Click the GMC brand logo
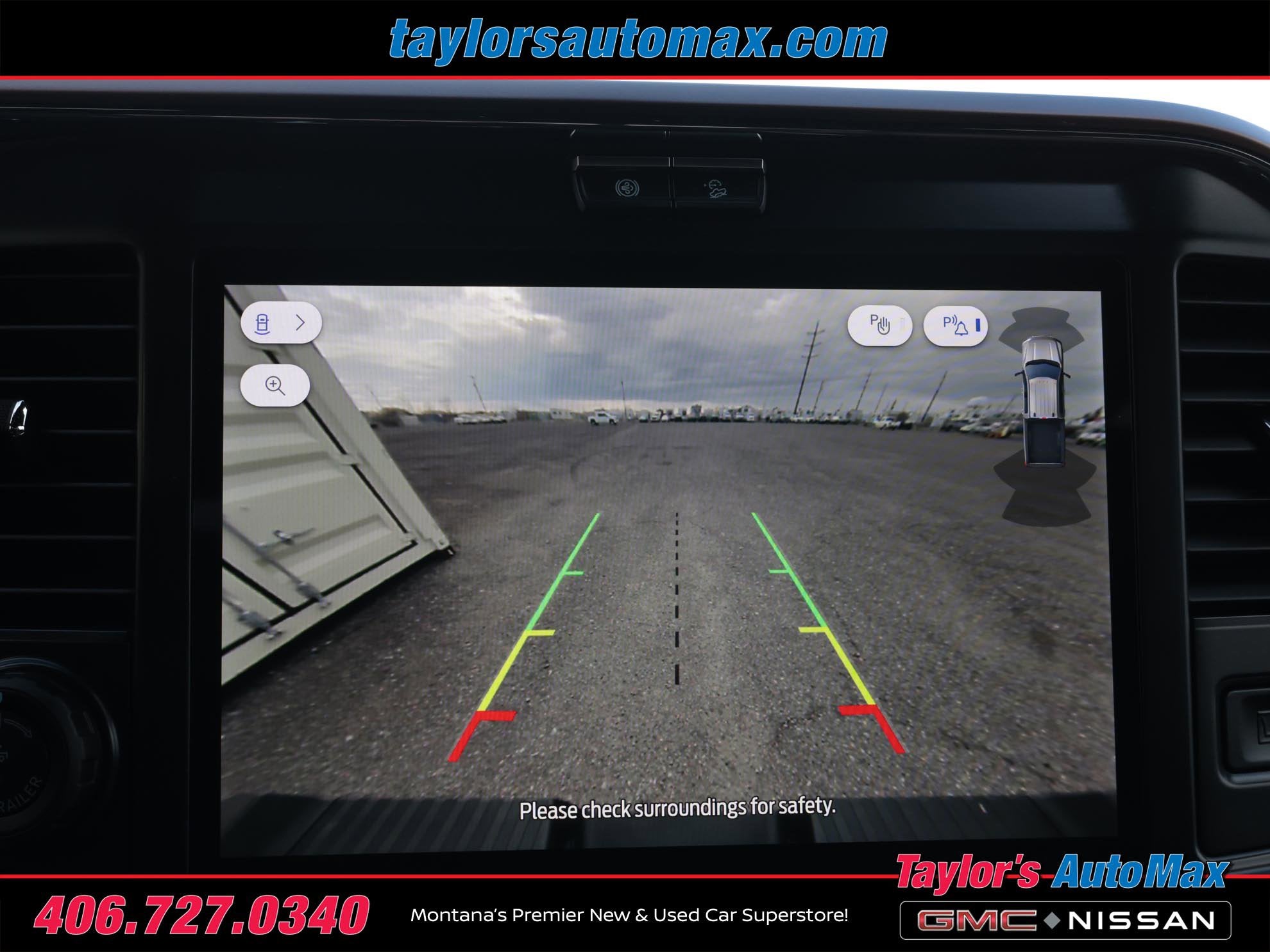This screenshot has width=1270, height=952. [976, 921]
